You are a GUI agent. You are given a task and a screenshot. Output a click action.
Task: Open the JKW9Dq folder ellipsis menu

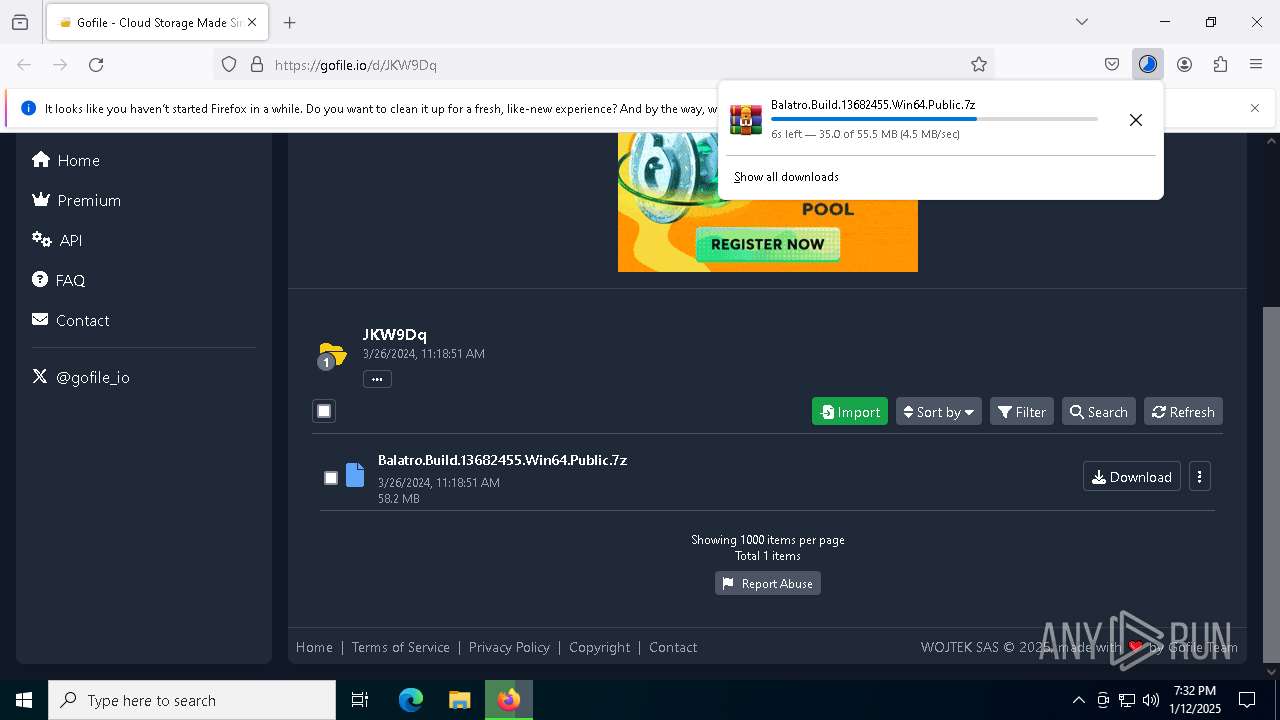tap(377, 379)
